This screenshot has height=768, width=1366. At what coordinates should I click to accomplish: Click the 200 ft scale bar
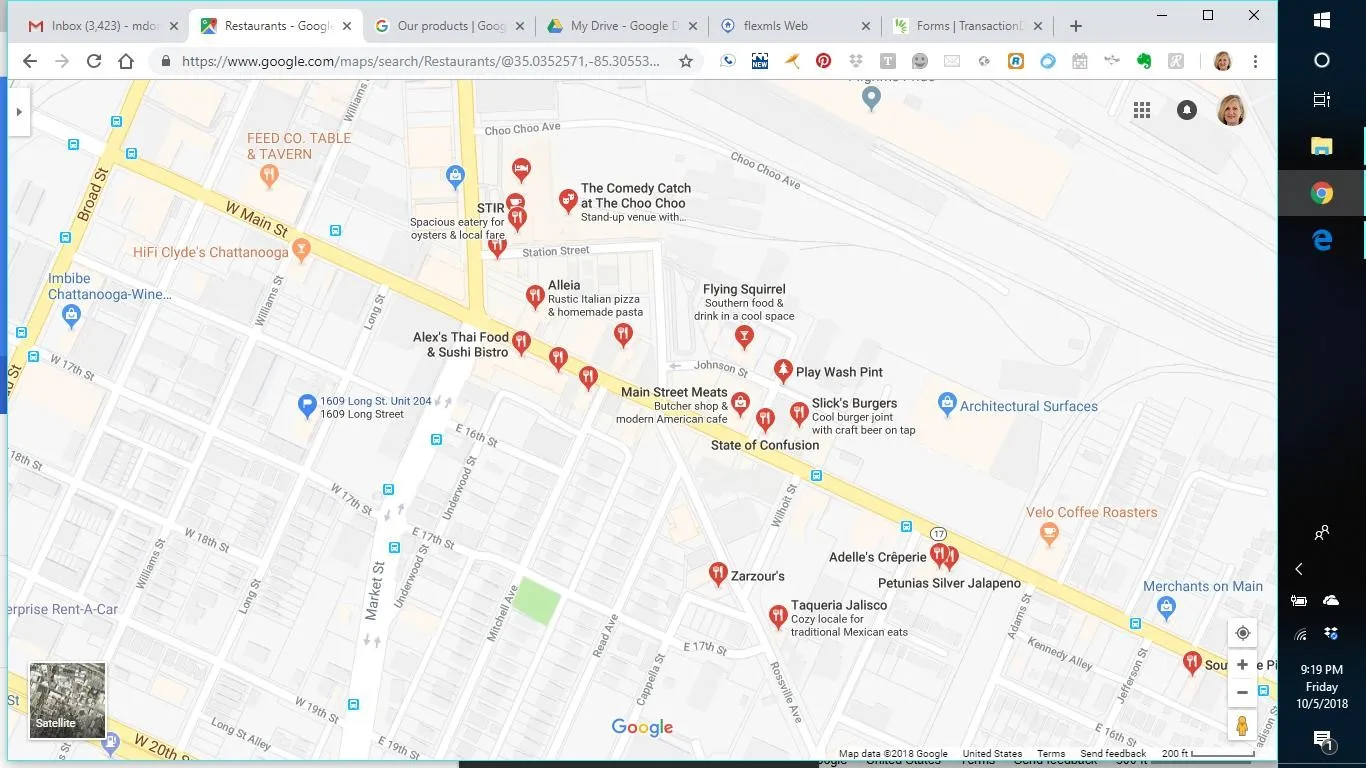[1208, 754]
